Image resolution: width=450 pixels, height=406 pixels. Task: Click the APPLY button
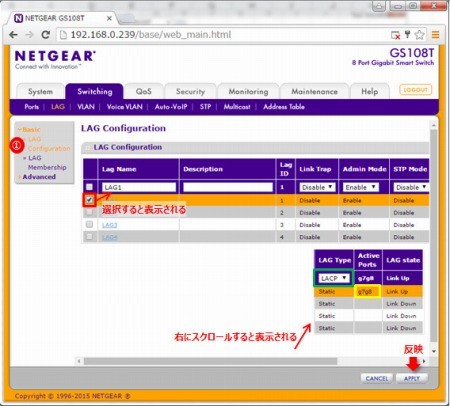point(412,378)
